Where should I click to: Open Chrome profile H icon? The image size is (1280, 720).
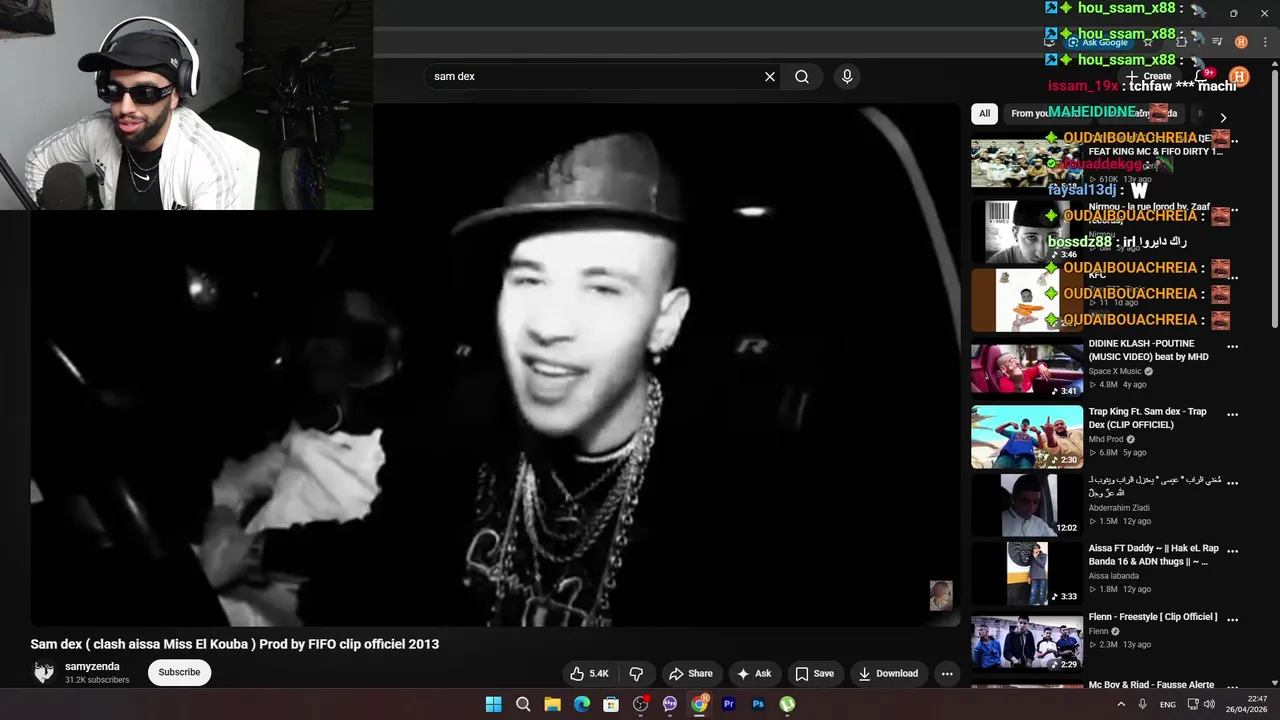click(x=1241, y=42)
